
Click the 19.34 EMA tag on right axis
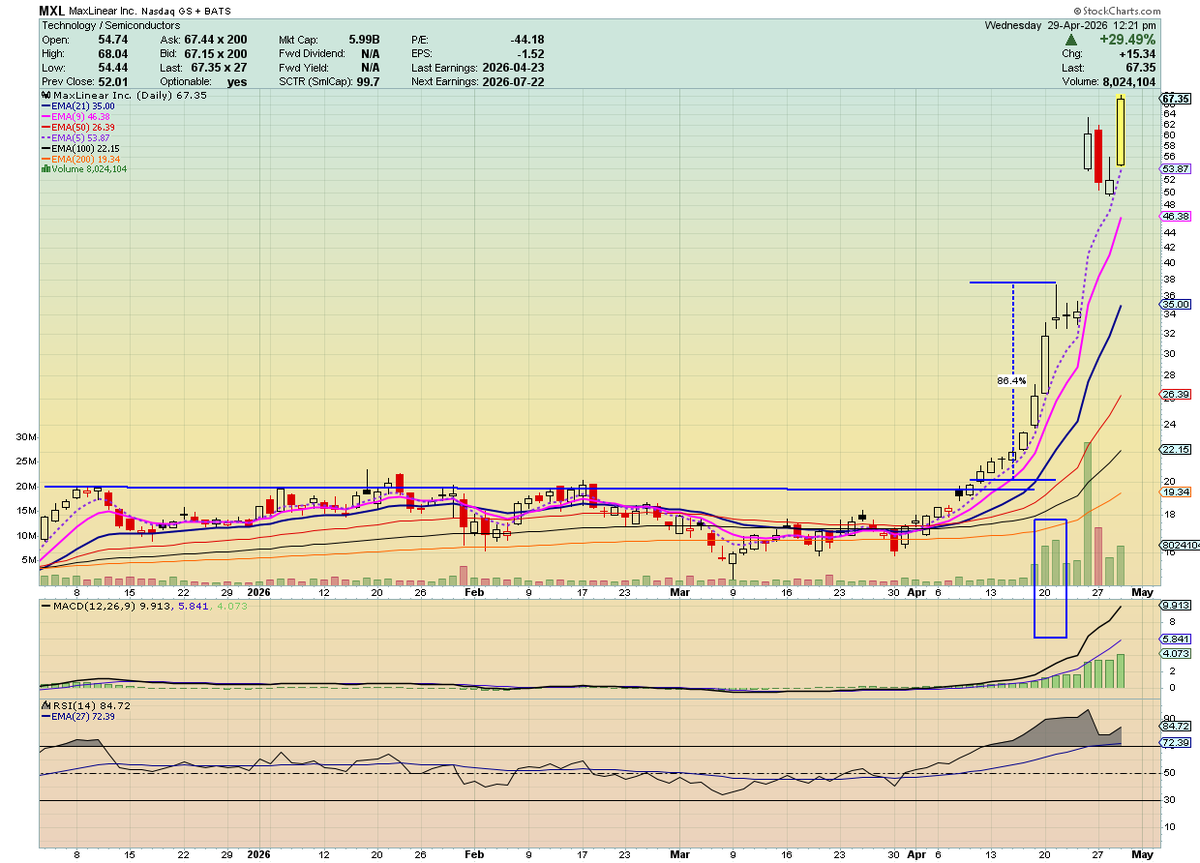1176,492
